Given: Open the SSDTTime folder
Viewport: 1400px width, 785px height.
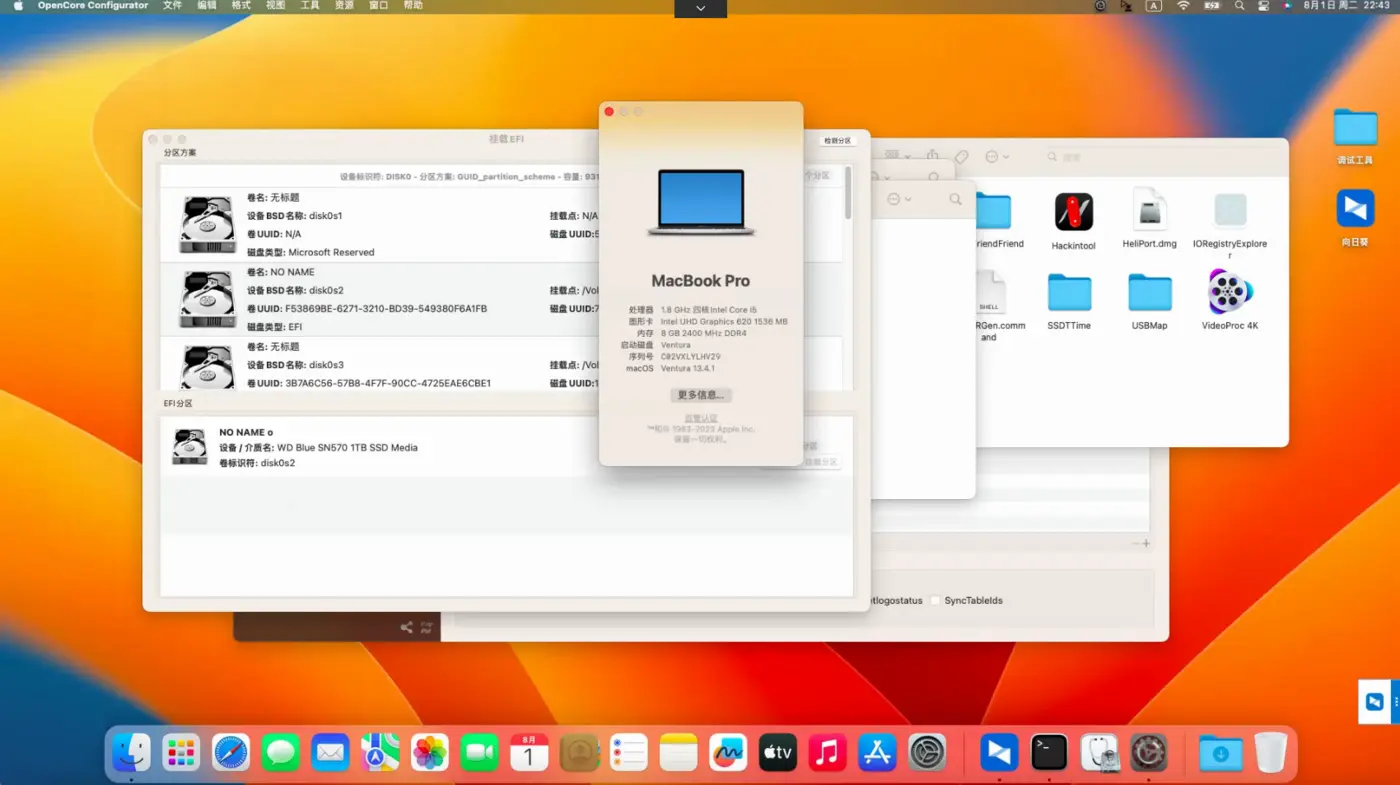Looking at the screenshot, I should coord(1069,293).
